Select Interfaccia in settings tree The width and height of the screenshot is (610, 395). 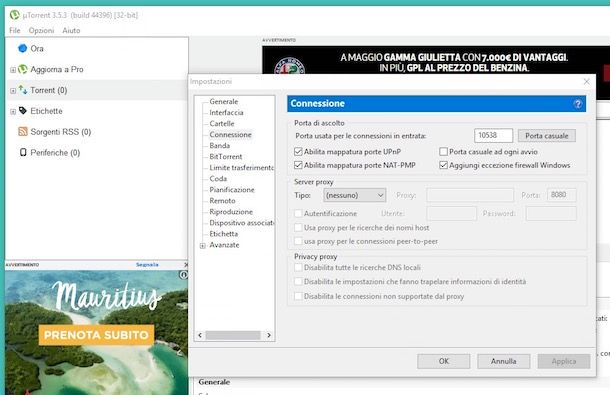click(226, 112)
